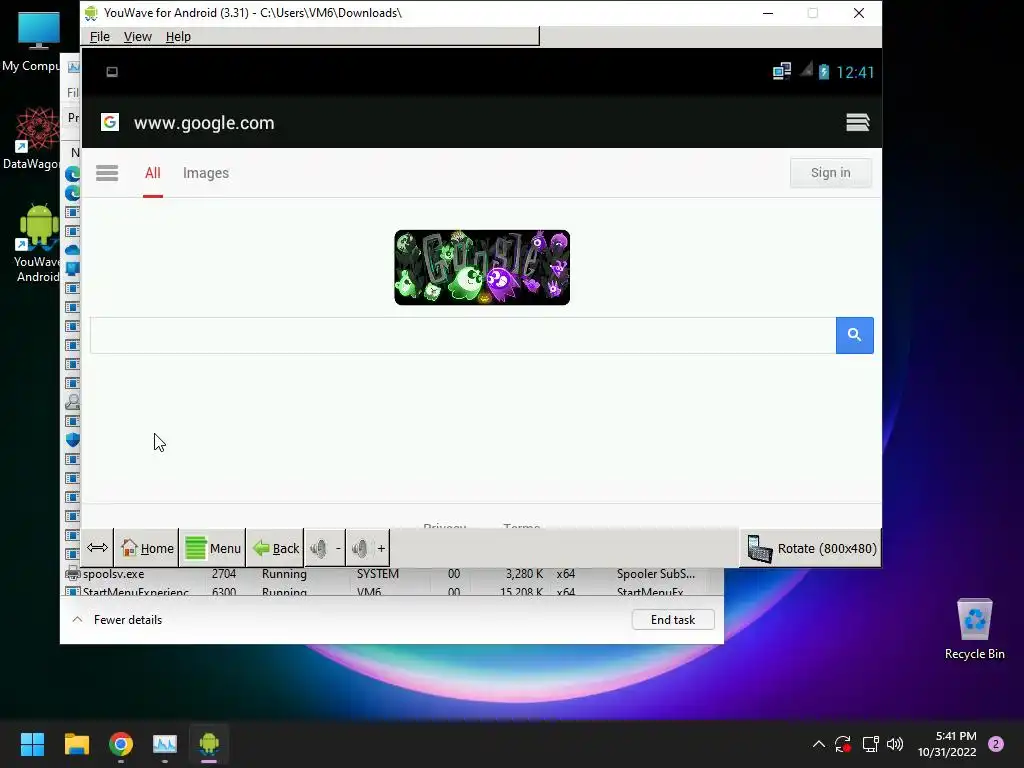This screenshot has width=1024, height=768.
Task: Open the File menu in YouWave
Action: pyautogui.click(x=99, y=37)
